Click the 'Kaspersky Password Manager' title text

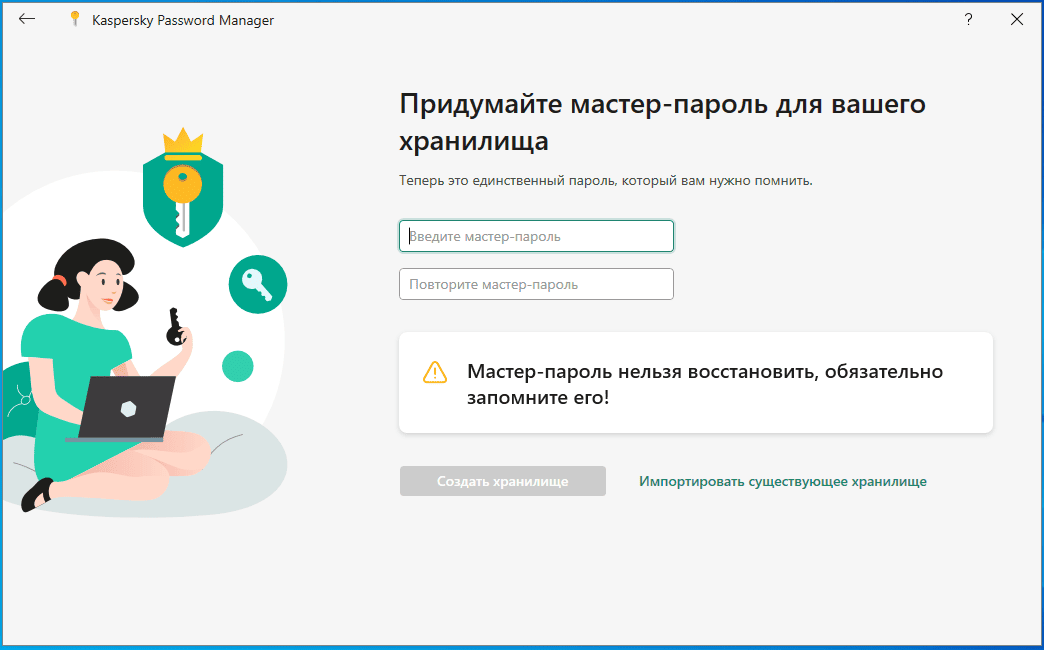coord(183,21)
